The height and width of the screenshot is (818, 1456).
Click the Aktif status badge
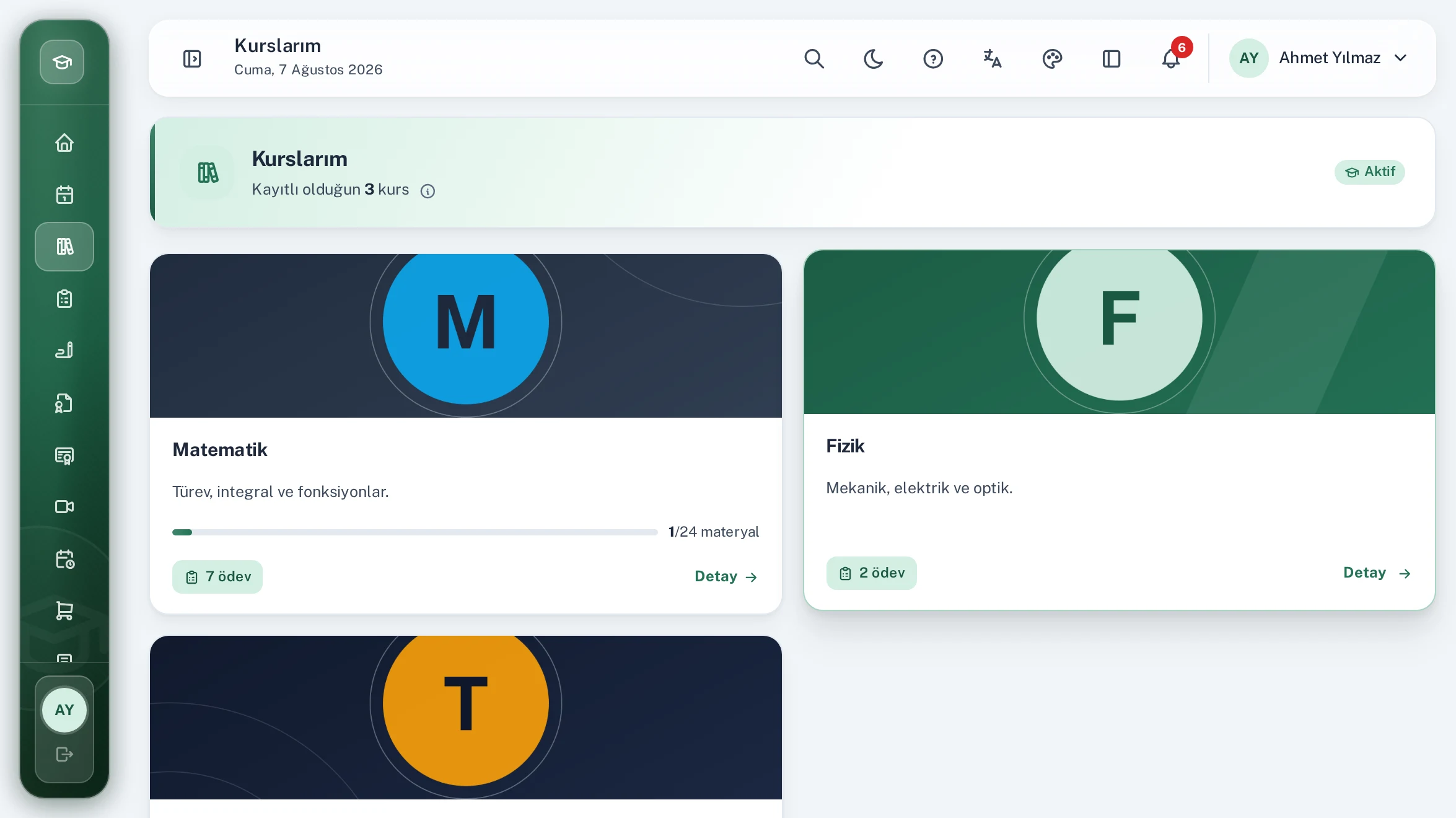pos(1369,172)
